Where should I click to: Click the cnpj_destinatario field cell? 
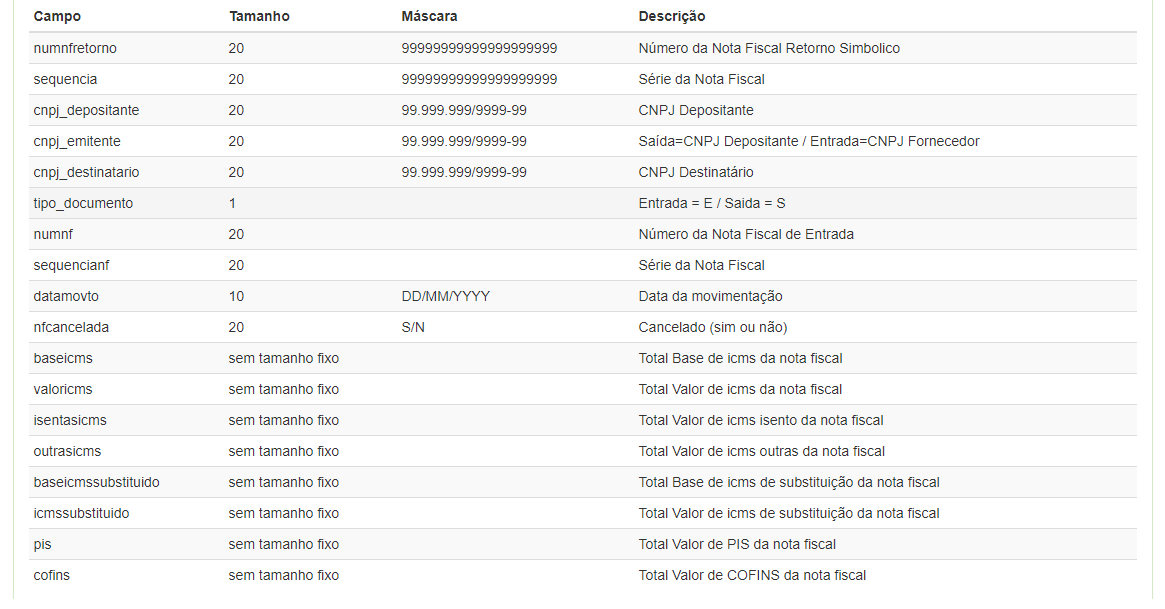(86, 172)
